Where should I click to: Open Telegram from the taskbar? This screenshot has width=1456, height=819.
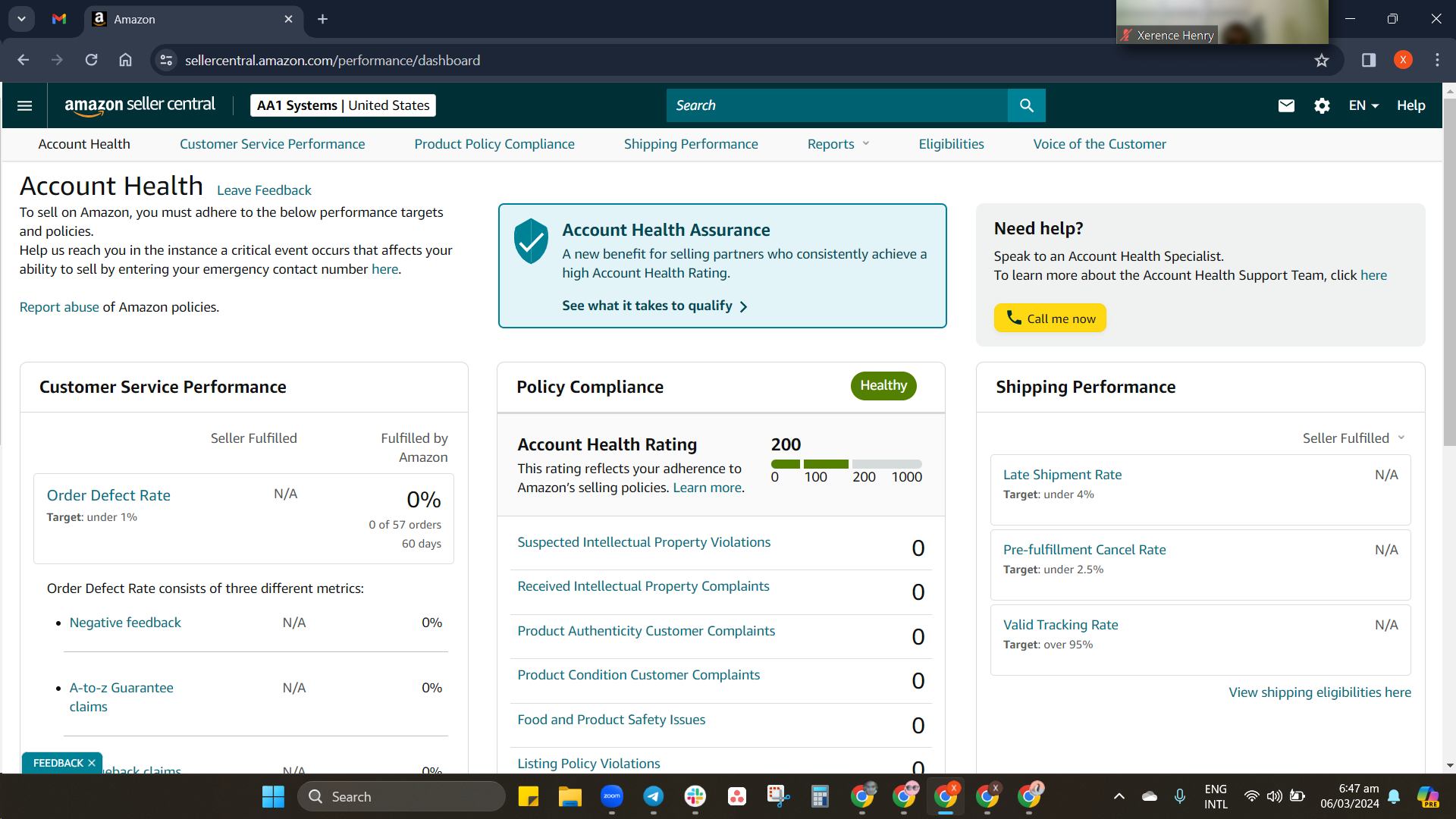pyautogui.click(x=654, y=796)
